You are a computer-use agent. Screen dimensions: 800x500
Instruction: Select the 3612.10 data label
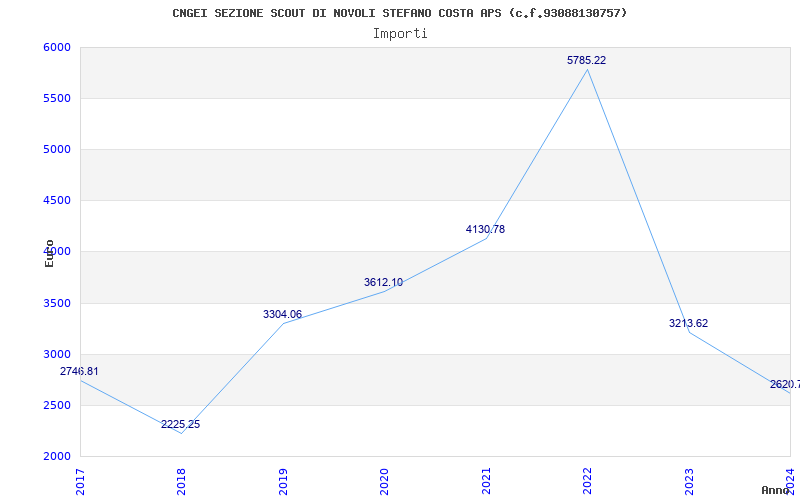[383, 282]
